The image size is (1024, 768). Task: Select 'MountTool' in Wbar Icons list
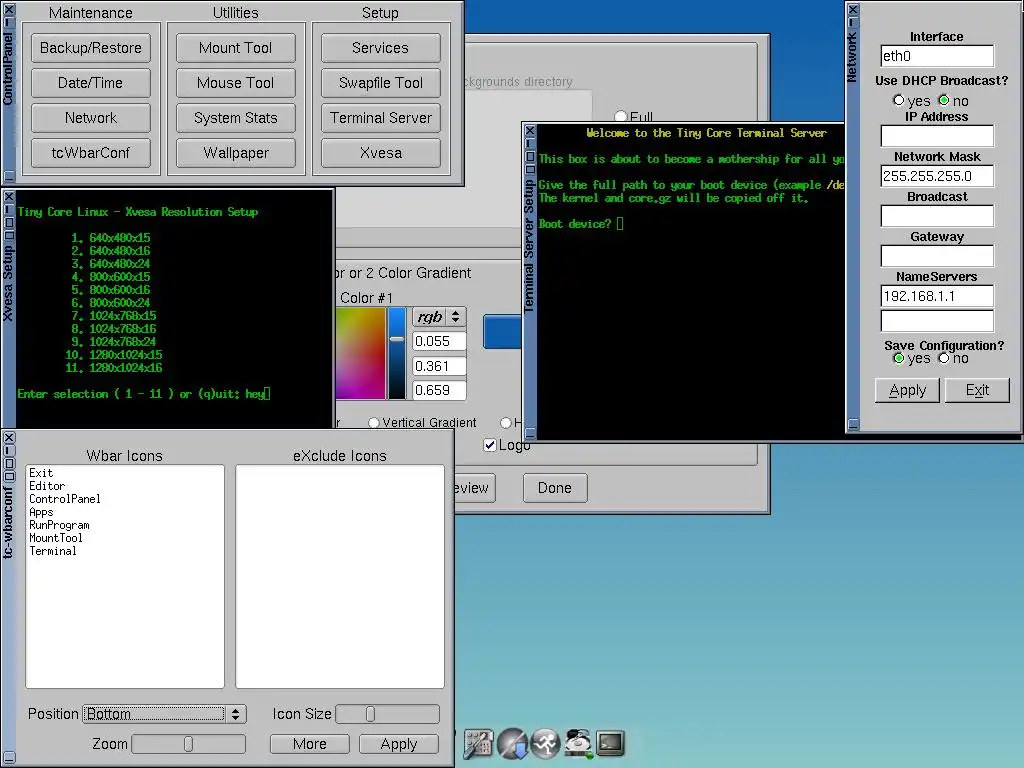point(56,538)
